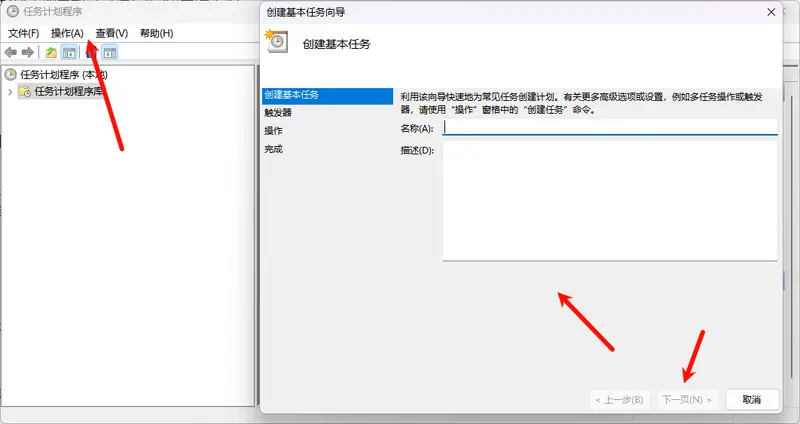This screenshot has height=424, width=800.
Task: Toggle the show/hide action pane icon
Action: (110, 52)
